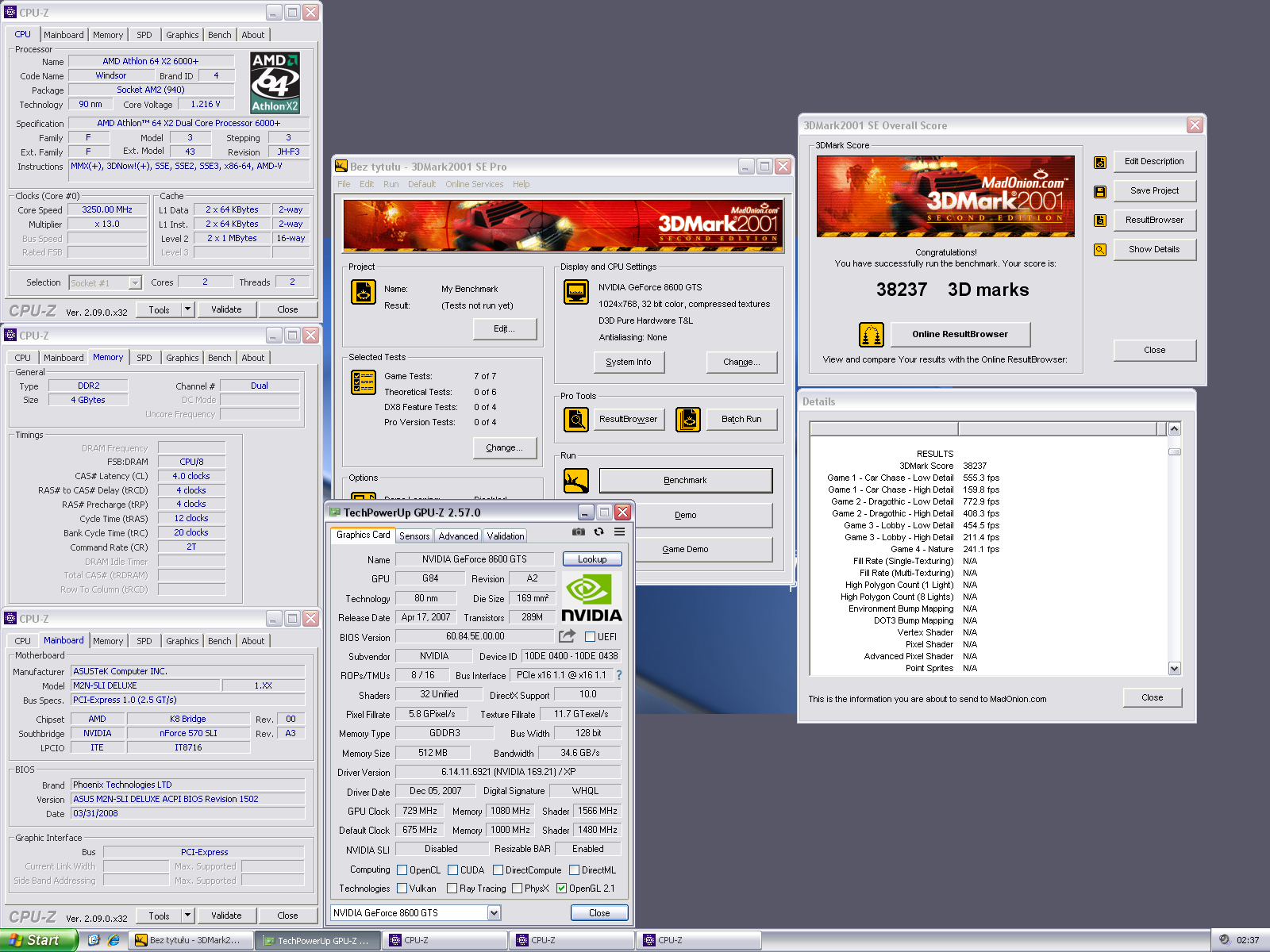Open the Bench tab in top CPU-Z

tap(220, 35)
